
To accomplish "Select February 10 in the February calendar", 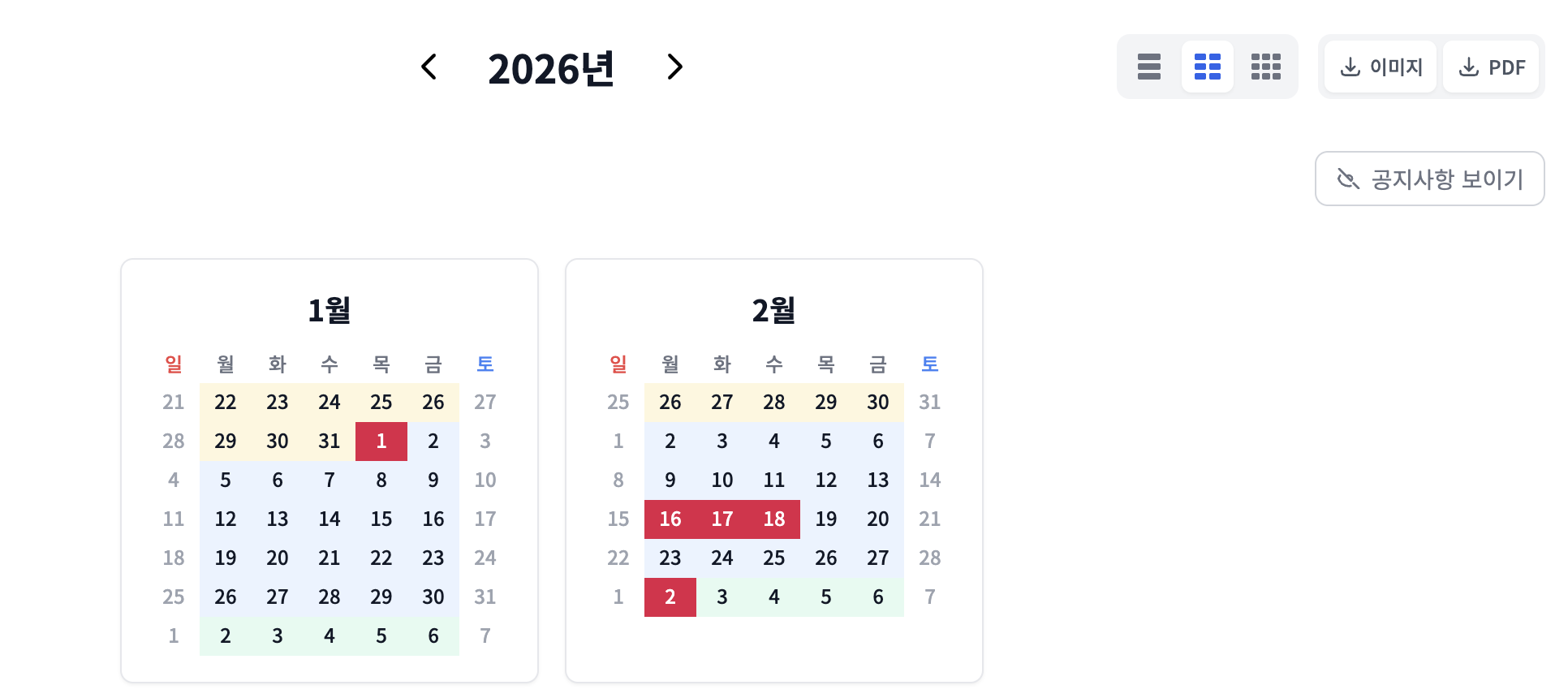I will click(x=722, y=480).
